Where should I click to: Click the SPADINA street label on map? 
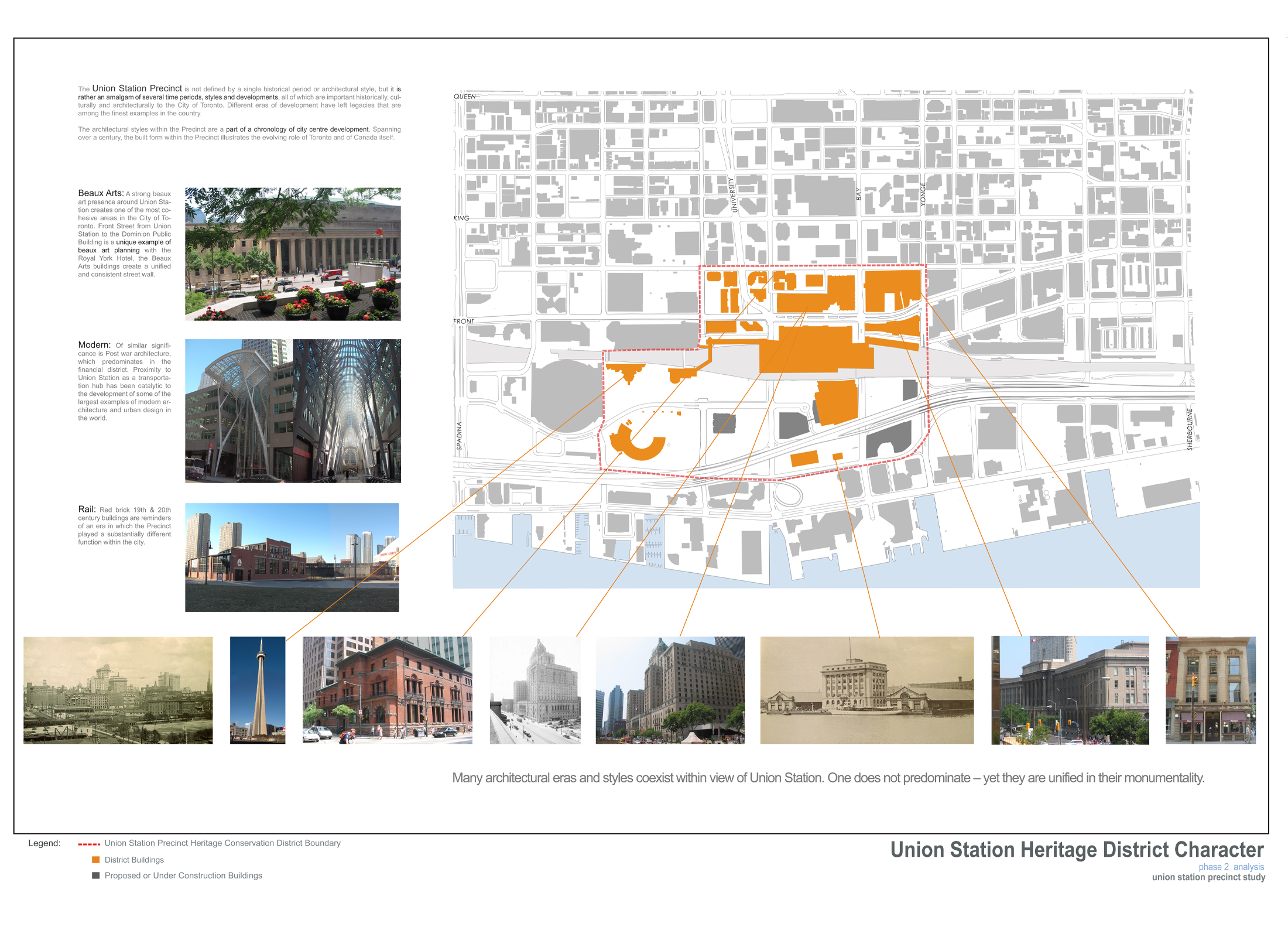point(459,436)
